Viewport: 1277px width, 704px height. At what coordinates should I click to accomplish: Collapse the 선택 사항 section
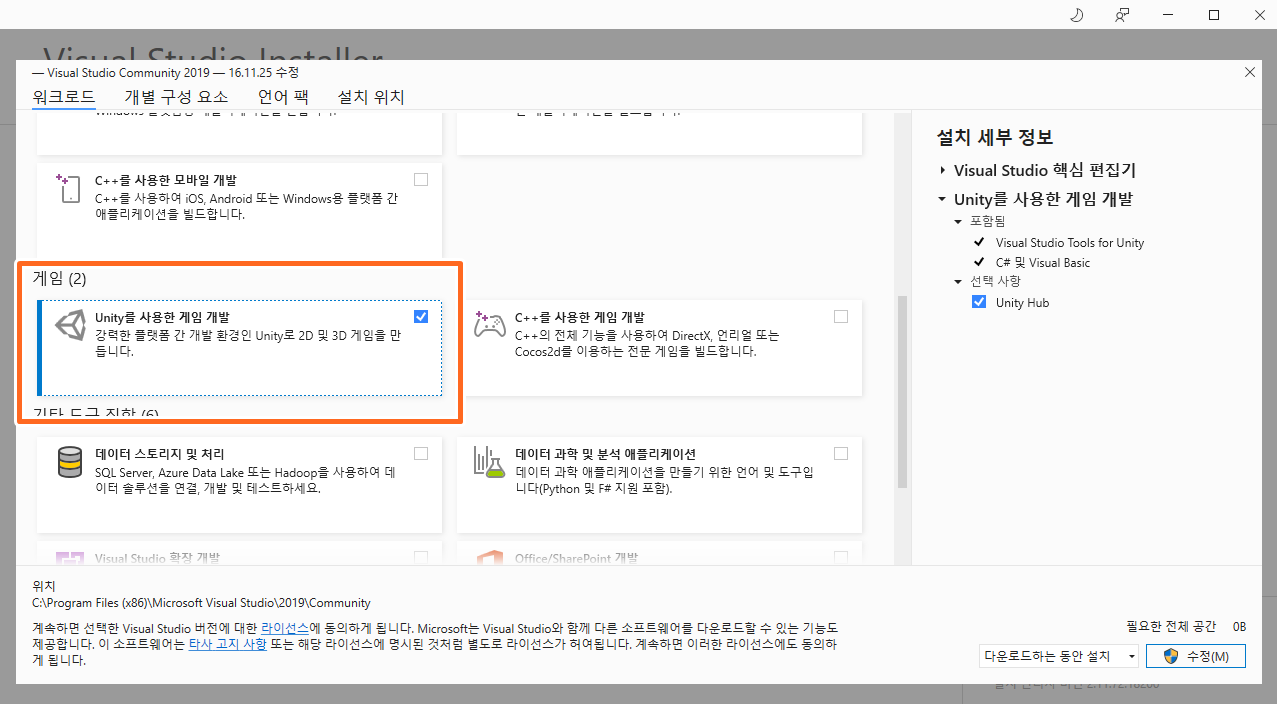coord(958,282)
